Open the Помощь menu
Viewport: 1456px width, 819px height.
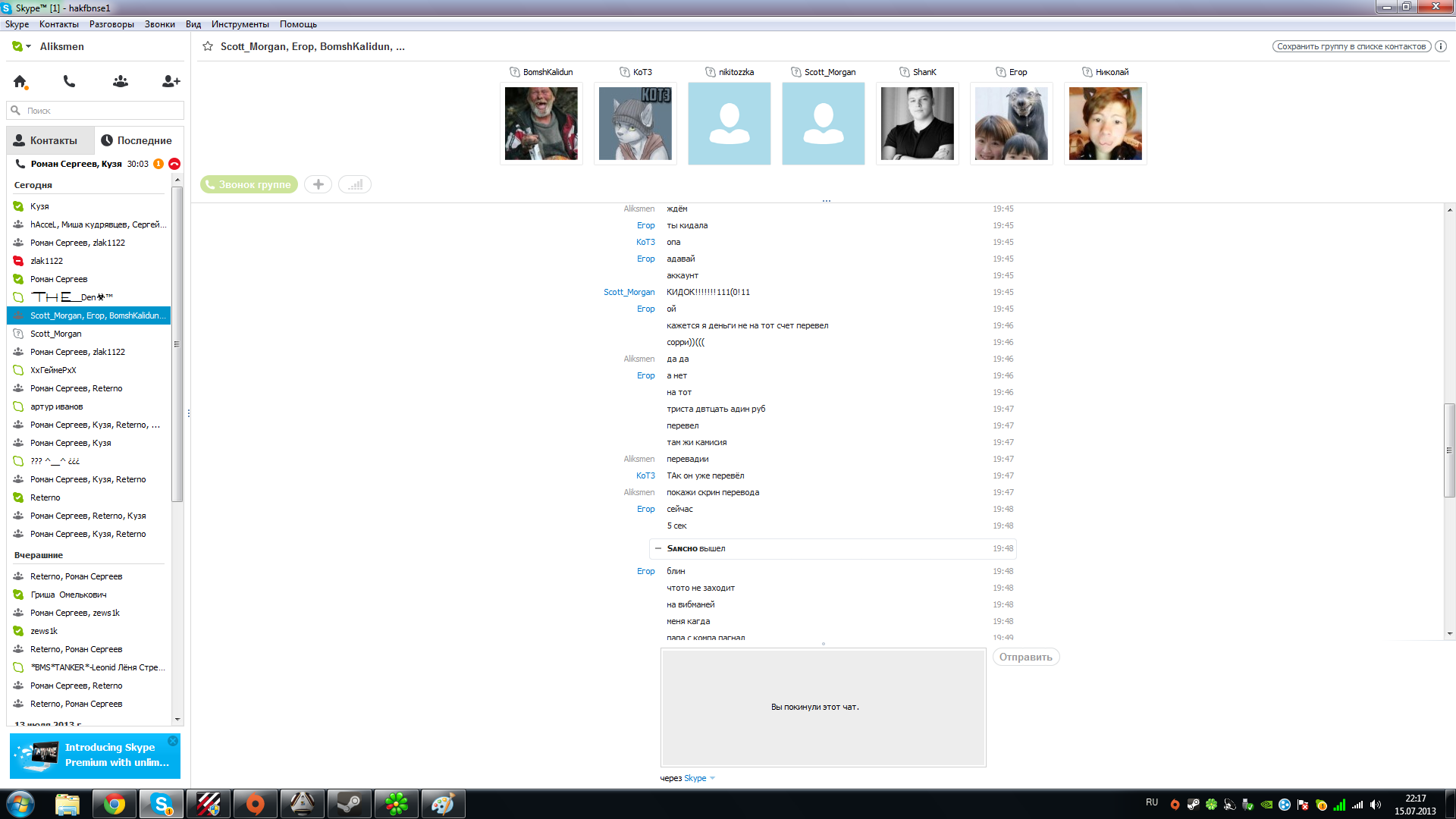(x=298, y=24)
